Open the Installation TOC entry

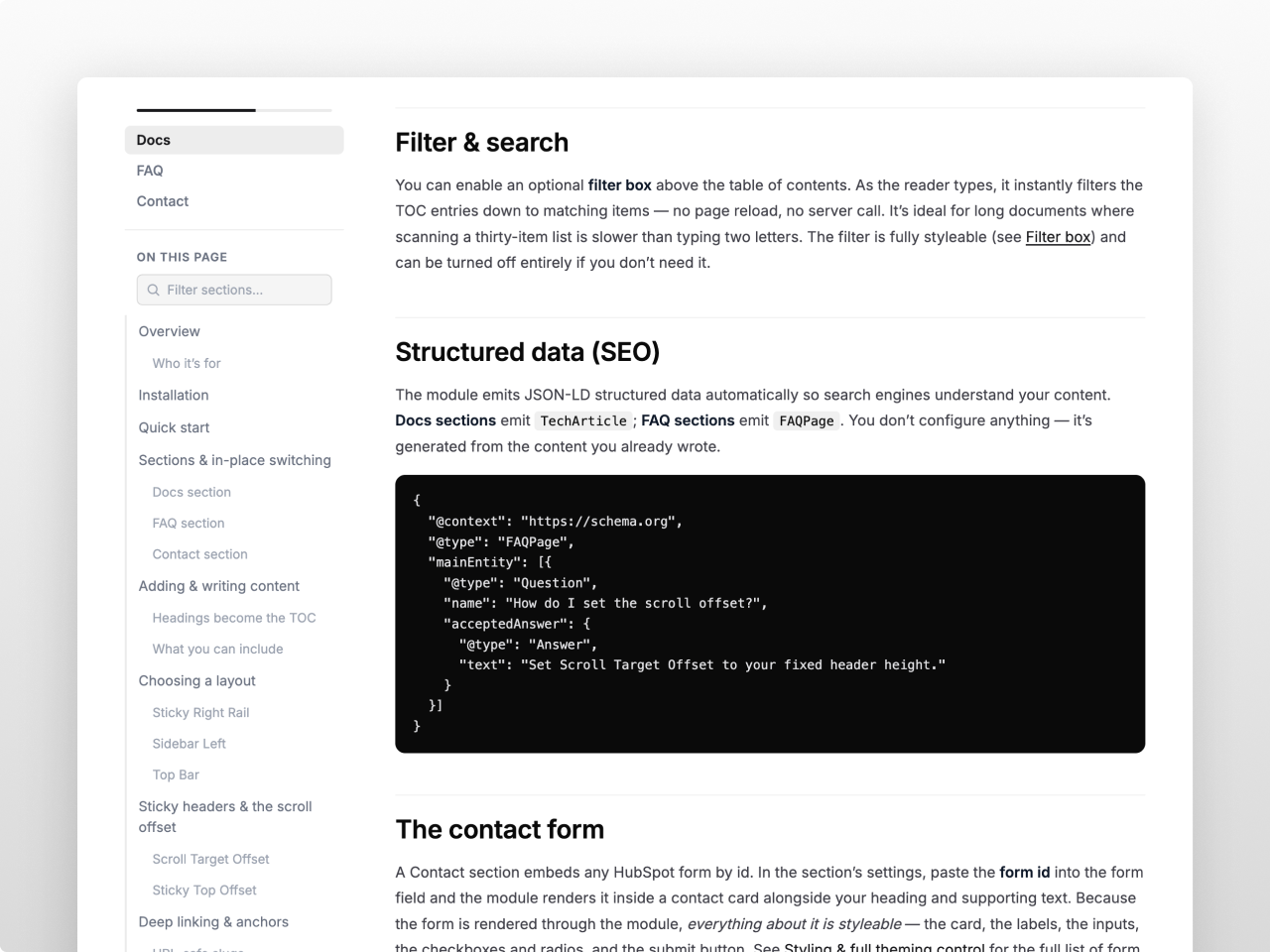174,395
